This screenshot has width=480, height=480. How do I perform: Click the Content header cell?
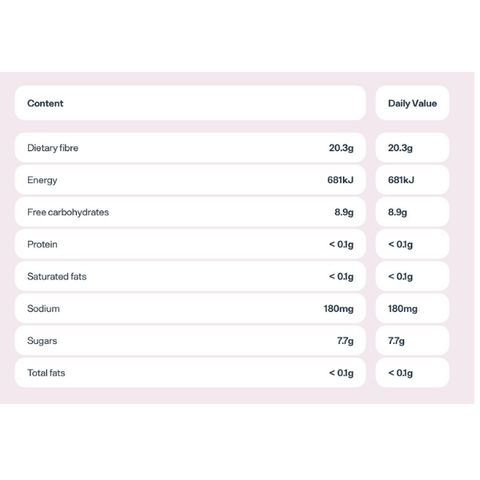pos(190,103)
